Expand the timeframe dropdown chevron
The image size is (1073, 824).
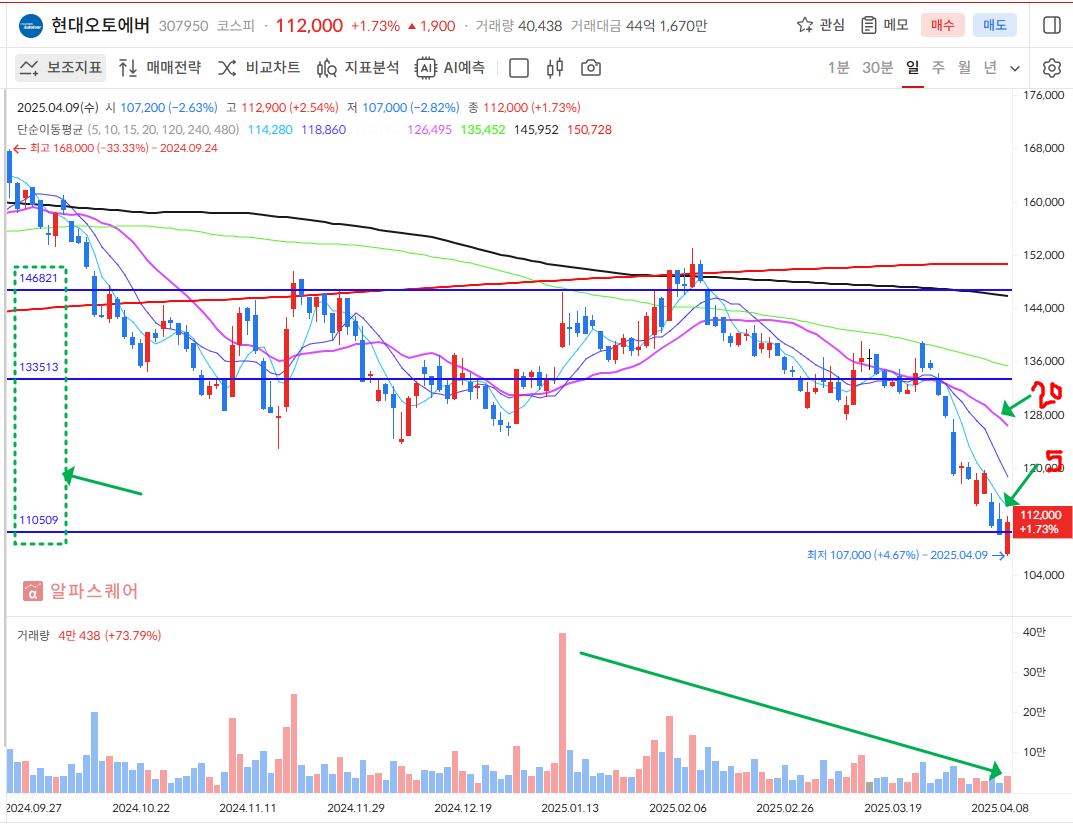[1015, 68]
